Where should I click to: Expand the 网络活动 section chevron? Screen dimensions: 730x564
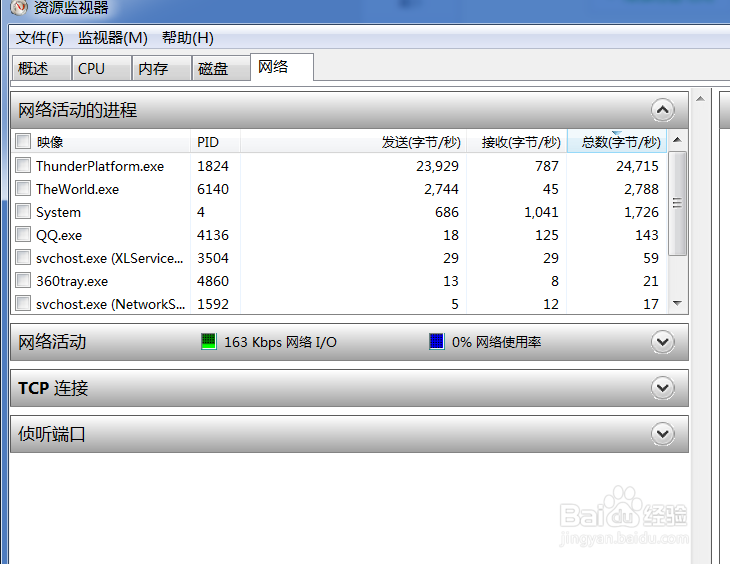click(662, 342)
